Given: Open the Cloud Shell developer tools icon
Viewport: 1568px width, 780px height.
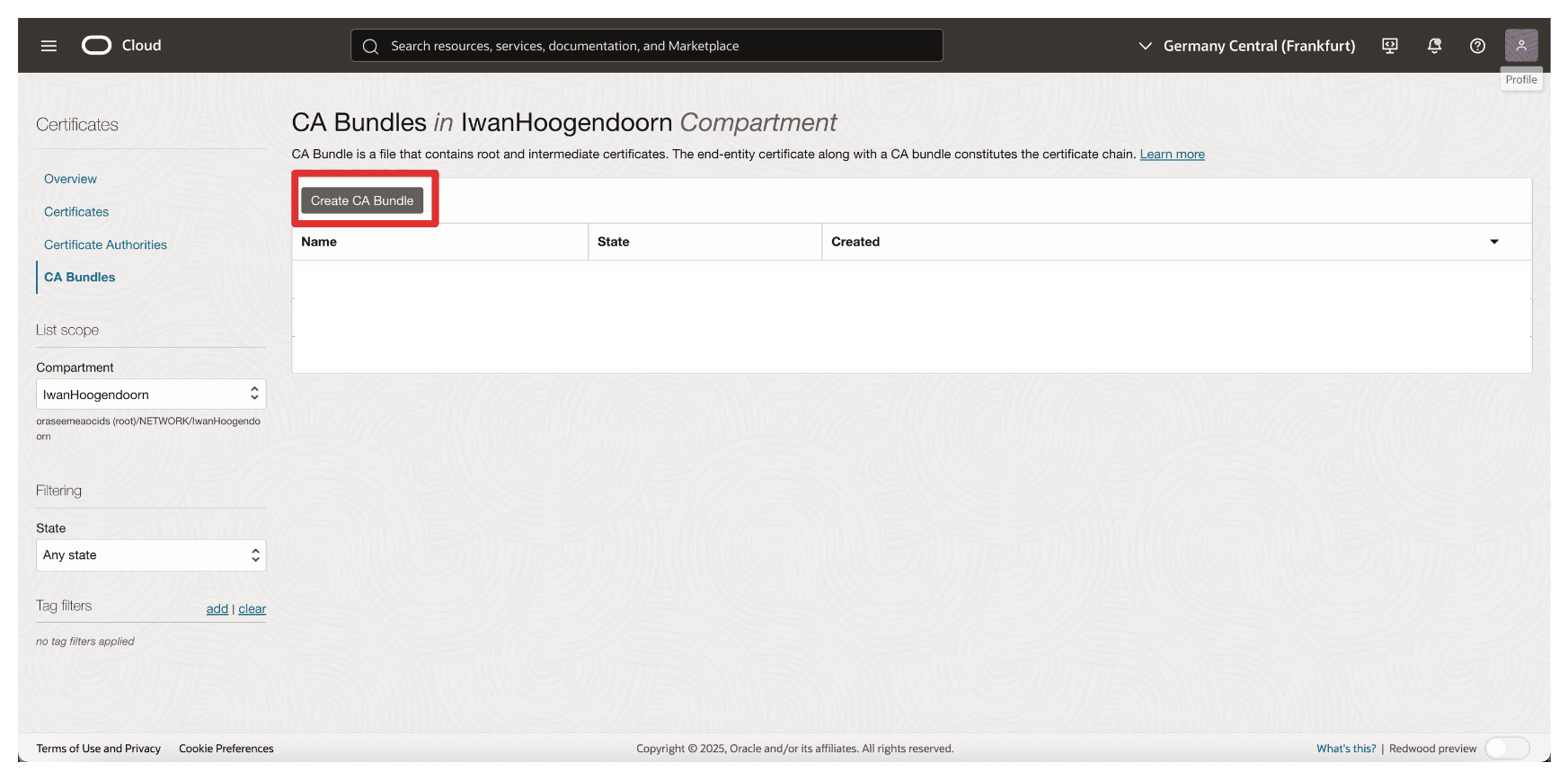Looking at the screenshot, I should point(1390,46).
